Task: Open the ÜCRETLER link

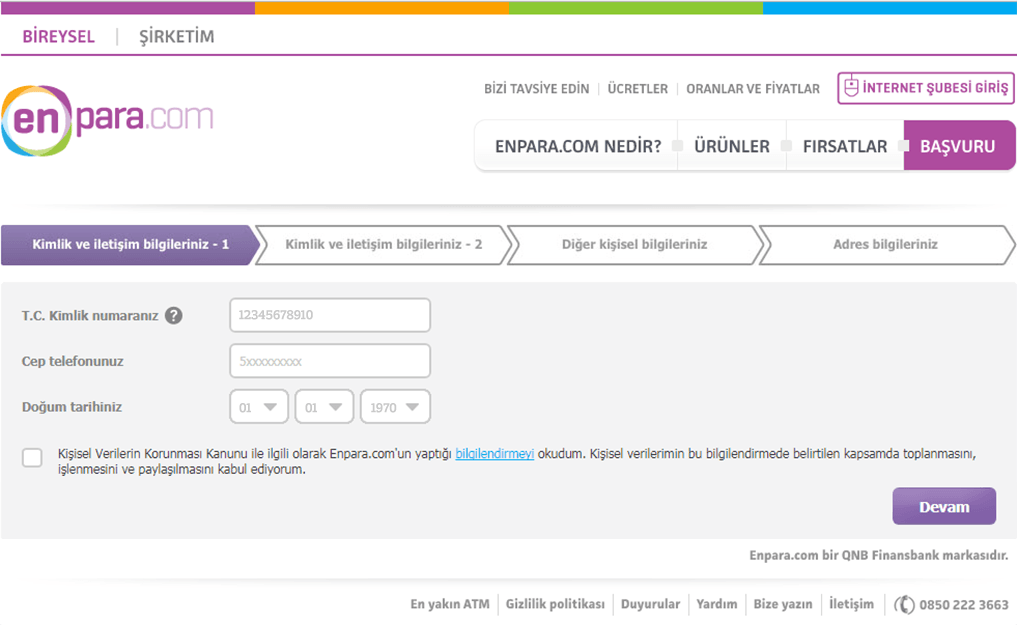Action: [638, 89]
